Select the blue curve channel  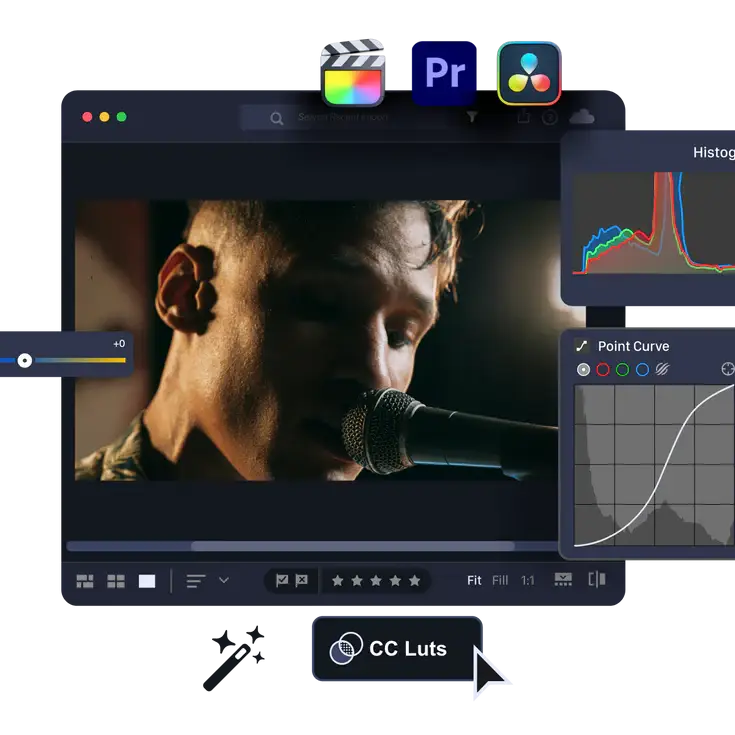[x=642, y=370]
